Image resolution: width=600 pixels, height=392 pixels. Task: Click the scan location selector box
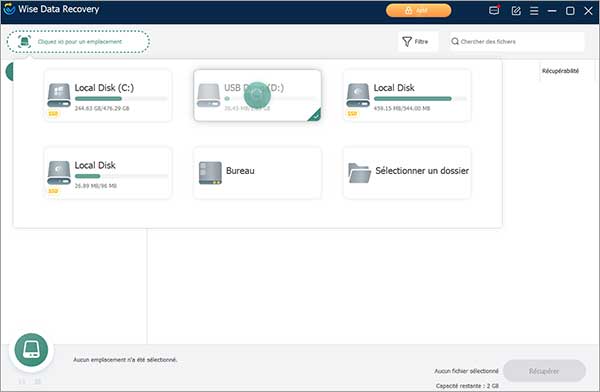pyautogui.click(x=78, y=41)
